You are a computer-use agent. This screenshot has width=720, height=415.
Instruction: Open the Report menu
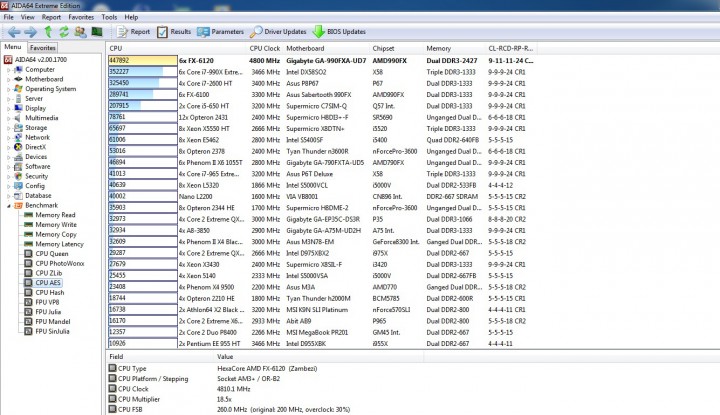point(51,17)
